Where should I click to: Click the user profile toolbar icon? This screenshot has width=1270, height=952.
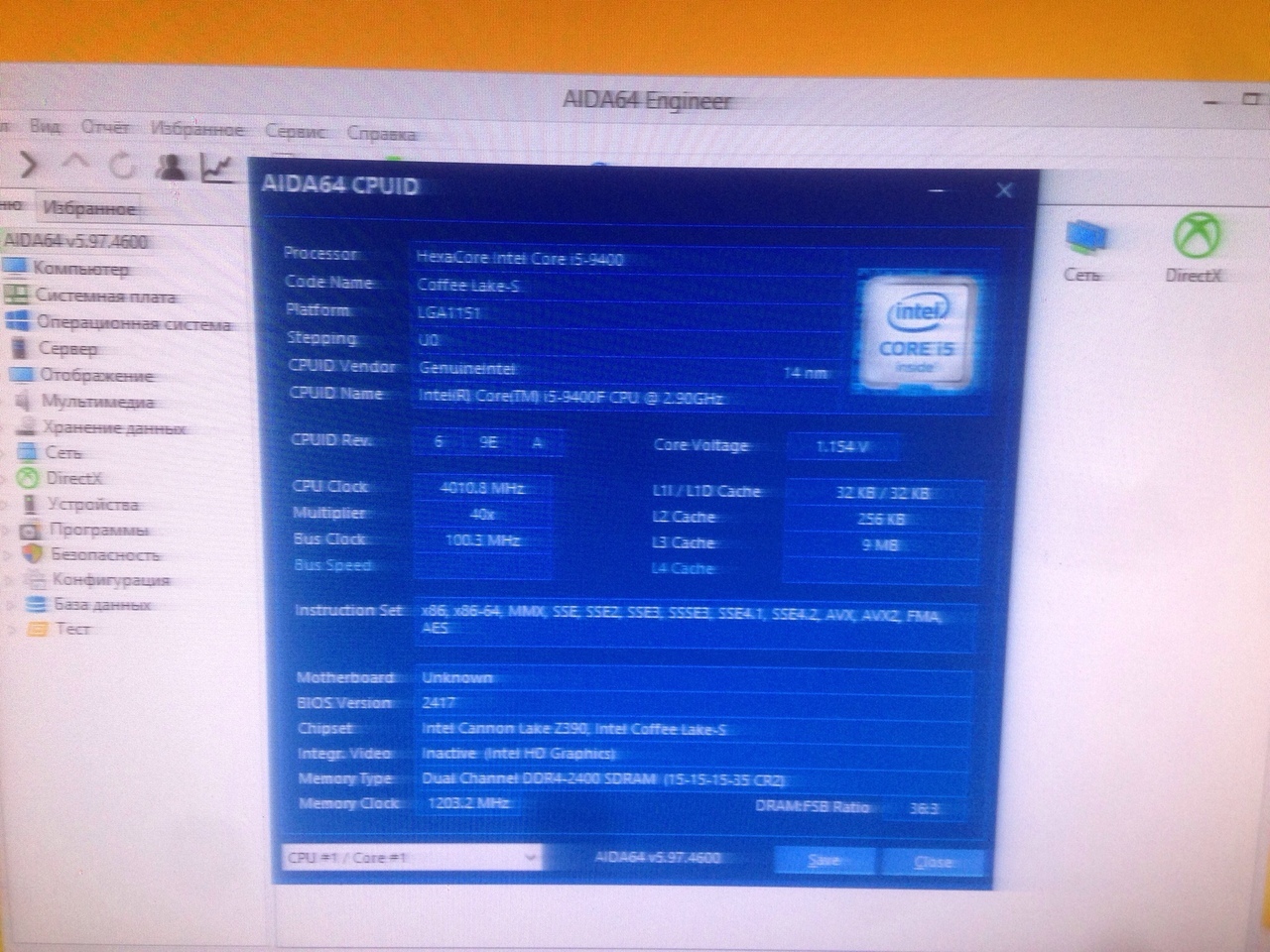click(x=173, y=166)
